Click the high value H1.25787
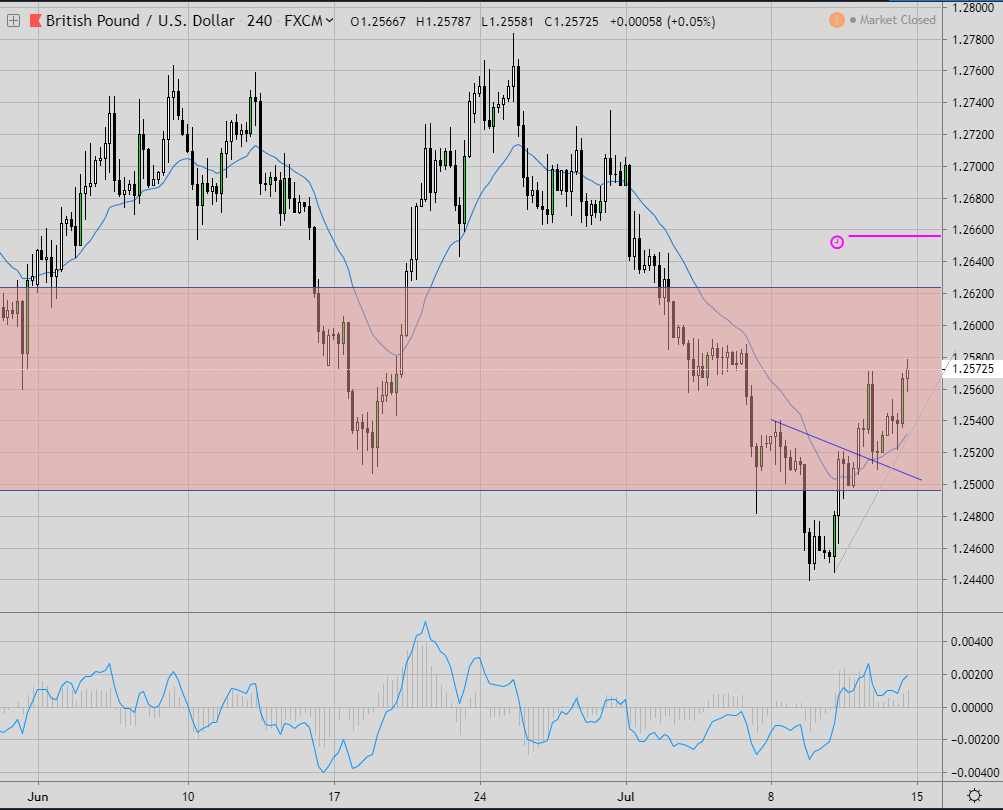The height and width of the screenshot is (810, 1003). [x=443, y=22]
